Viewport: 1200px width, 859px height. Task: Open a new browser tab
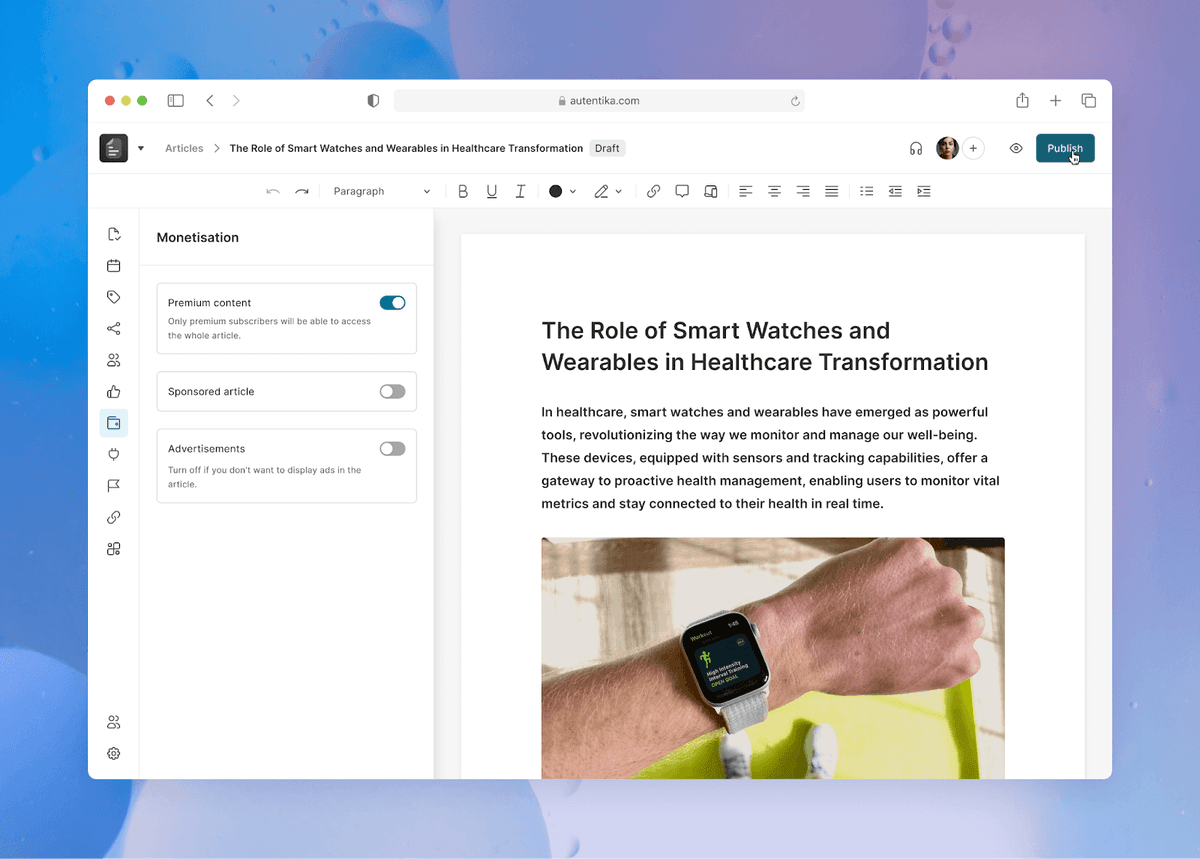pyautogui.click(x=1055, y=101)
